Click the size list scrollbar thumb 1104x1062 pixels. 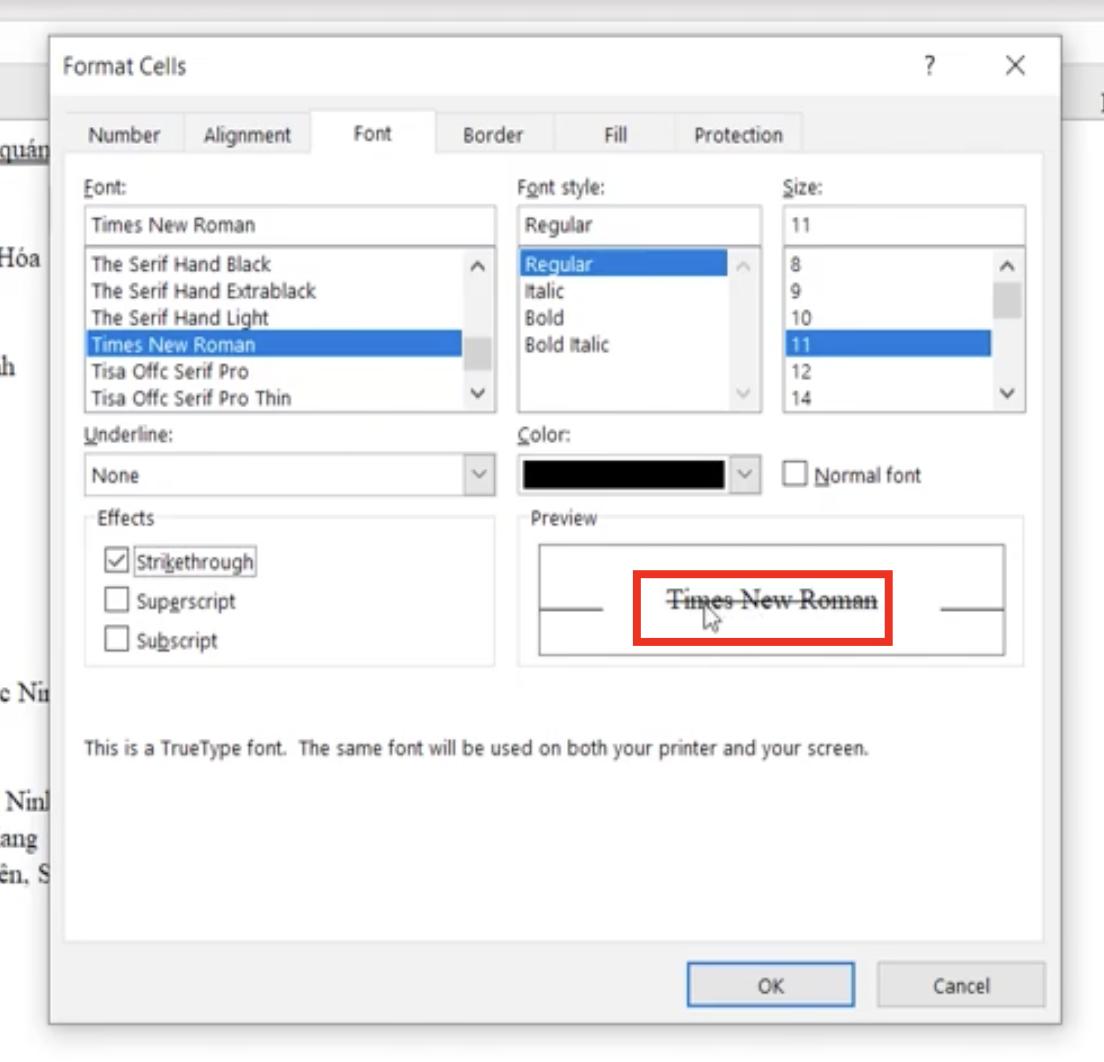(1007, 300)
